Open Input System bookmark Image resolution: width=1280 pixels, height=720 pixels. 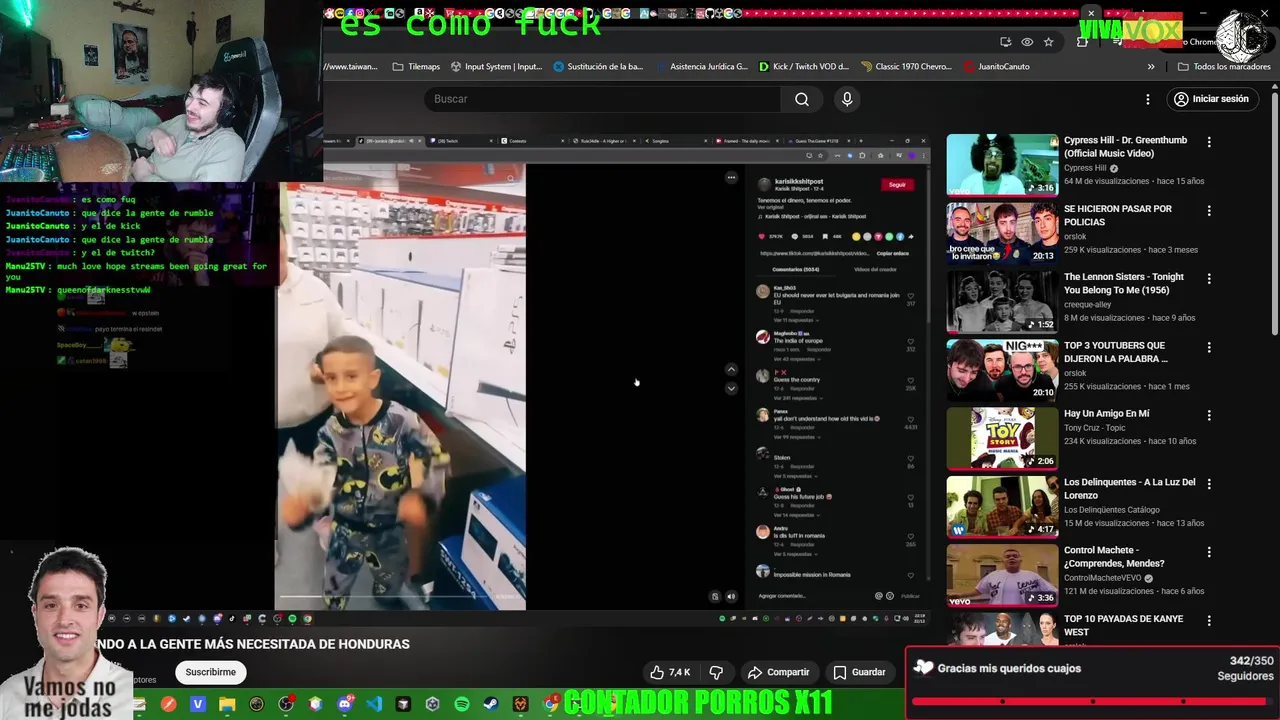pyautogui.click(x=496, y=67)
